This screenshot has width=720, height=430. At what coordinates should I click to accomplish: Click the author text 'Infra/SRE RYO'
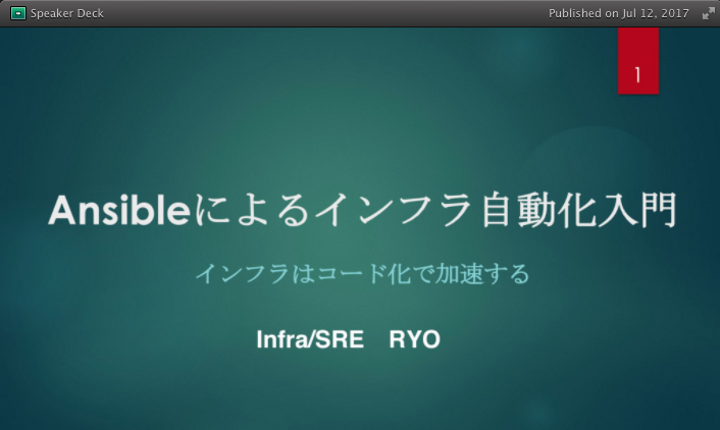click(348, 339)
